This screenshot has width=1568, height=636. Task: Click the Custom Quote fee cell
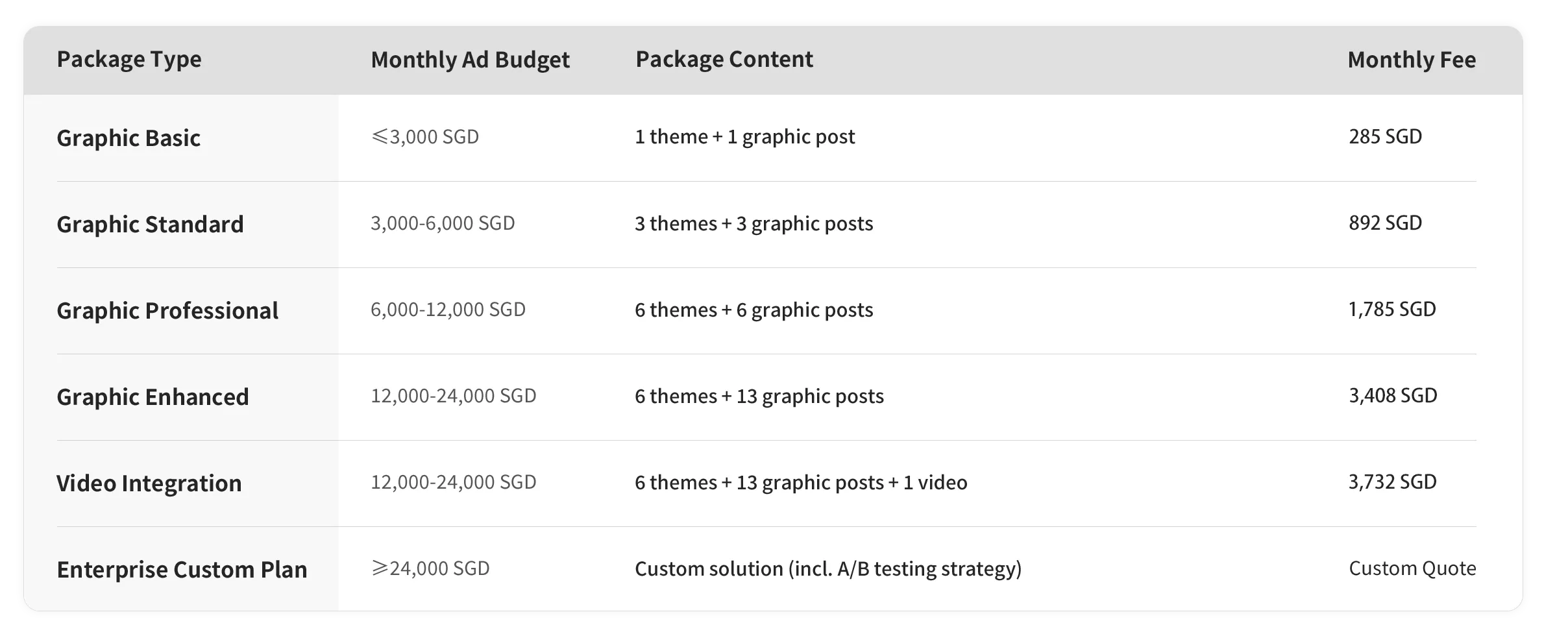1412,569
